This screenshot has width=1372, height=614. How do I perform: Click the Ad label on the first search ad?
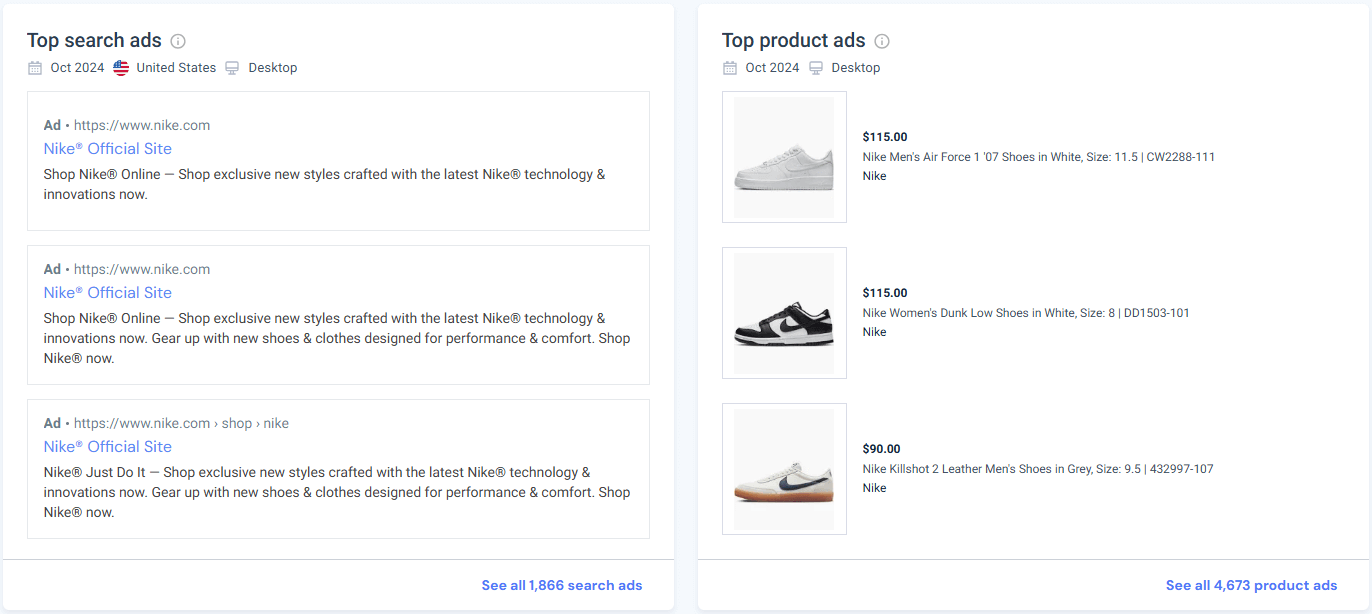tap(51, 125)
